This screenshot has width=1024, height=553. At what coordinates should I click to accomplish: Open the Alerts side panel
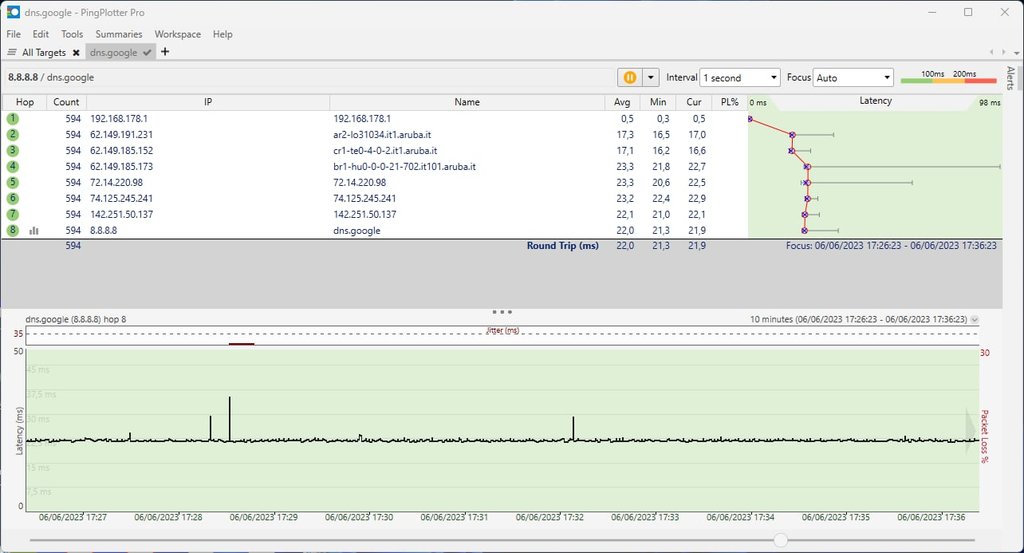point(1010,78)
